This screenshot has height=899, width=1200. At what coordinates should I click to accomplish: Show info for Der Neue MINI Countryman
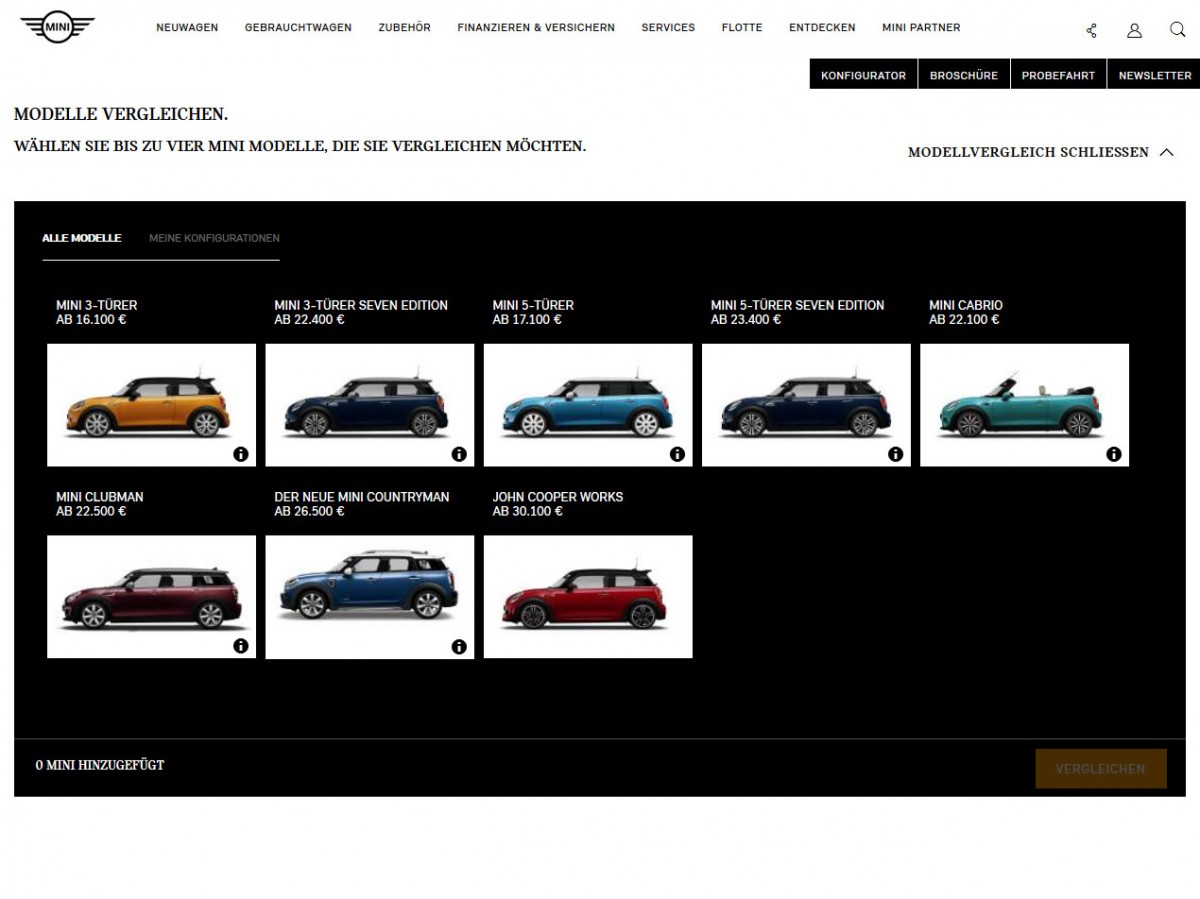[459, 646]
